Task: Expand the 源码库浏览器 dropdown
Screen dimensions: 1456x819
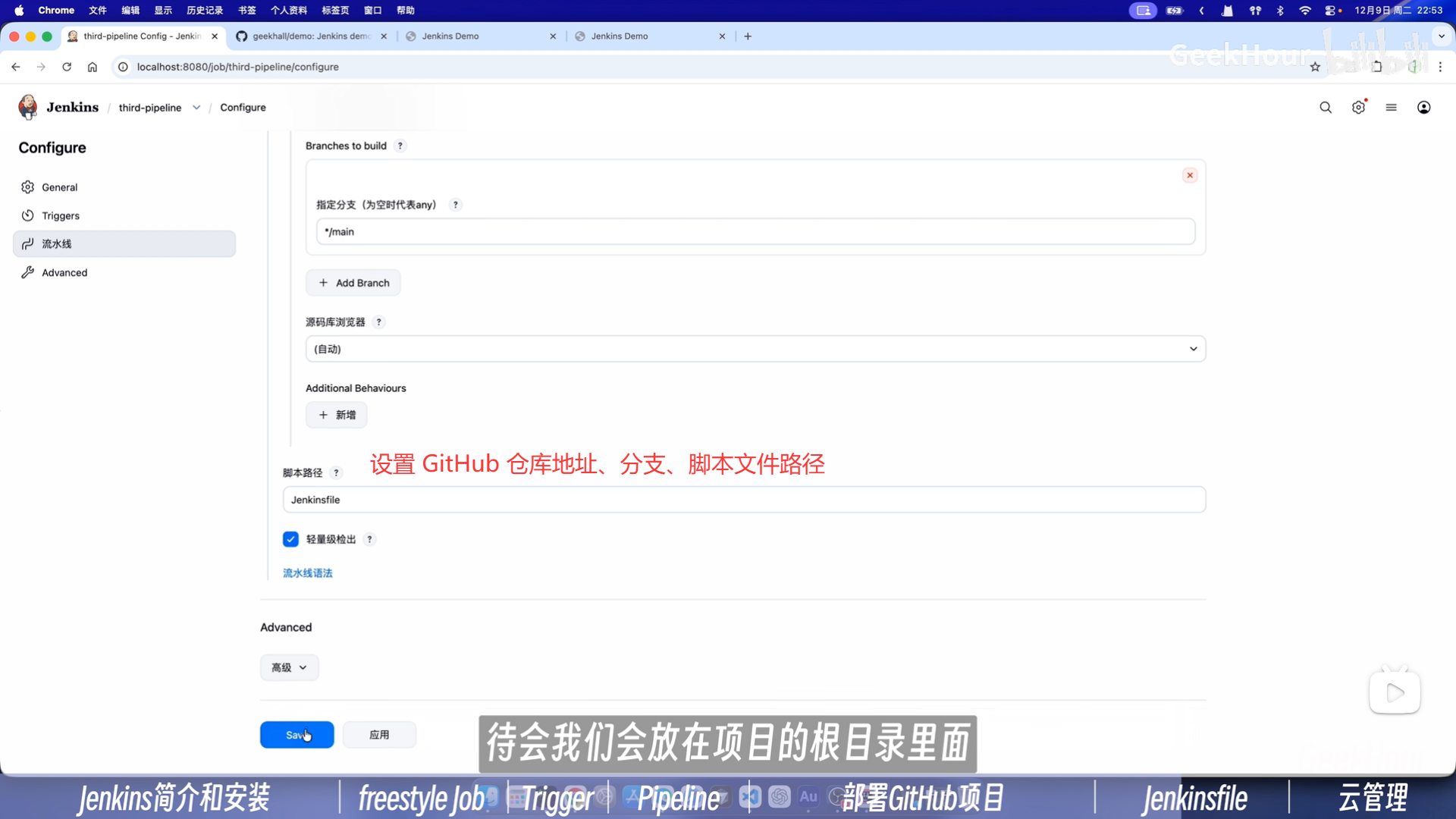Action: click(x=755, y=349)
